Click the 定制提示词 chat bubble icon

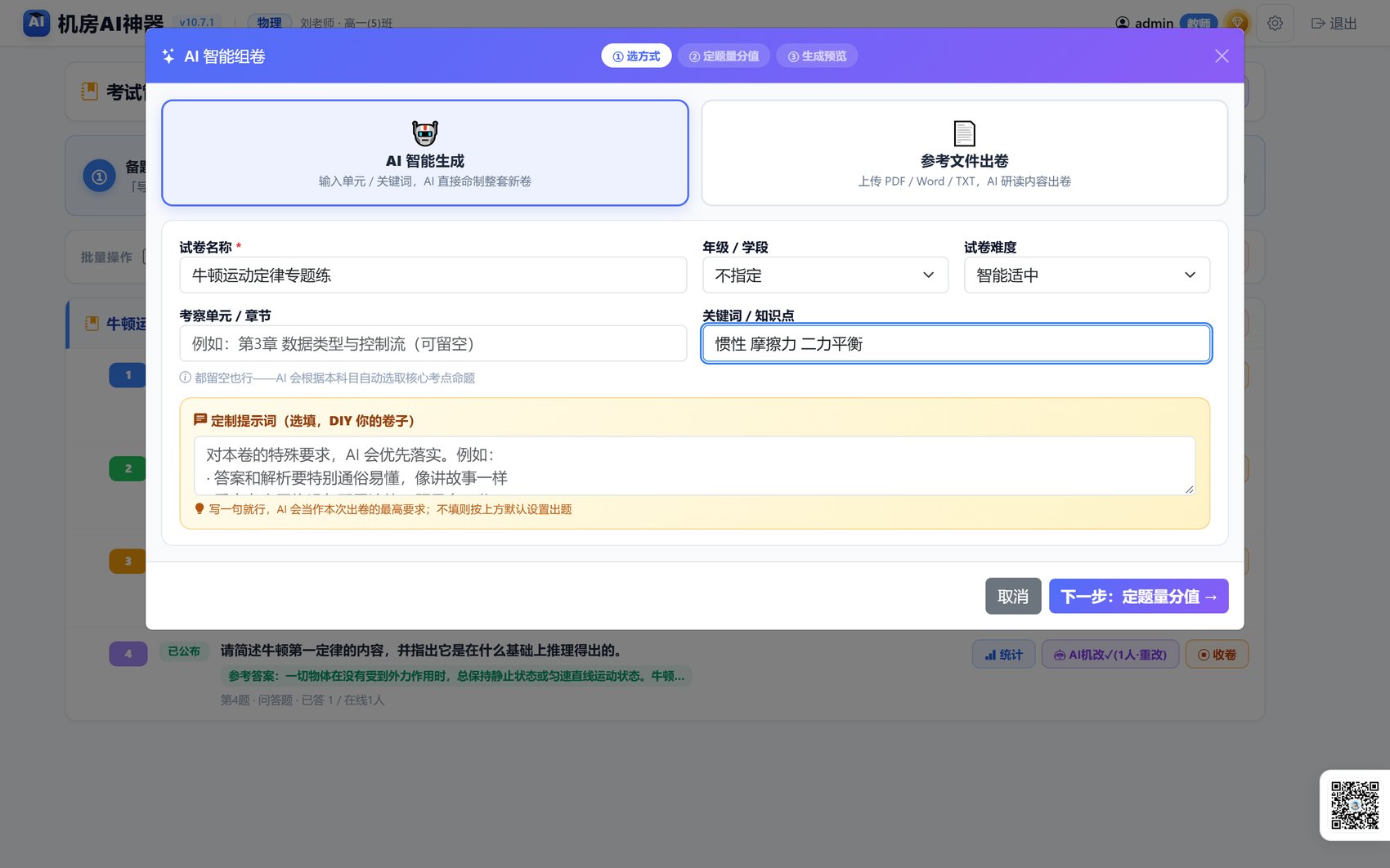(200, 419)
